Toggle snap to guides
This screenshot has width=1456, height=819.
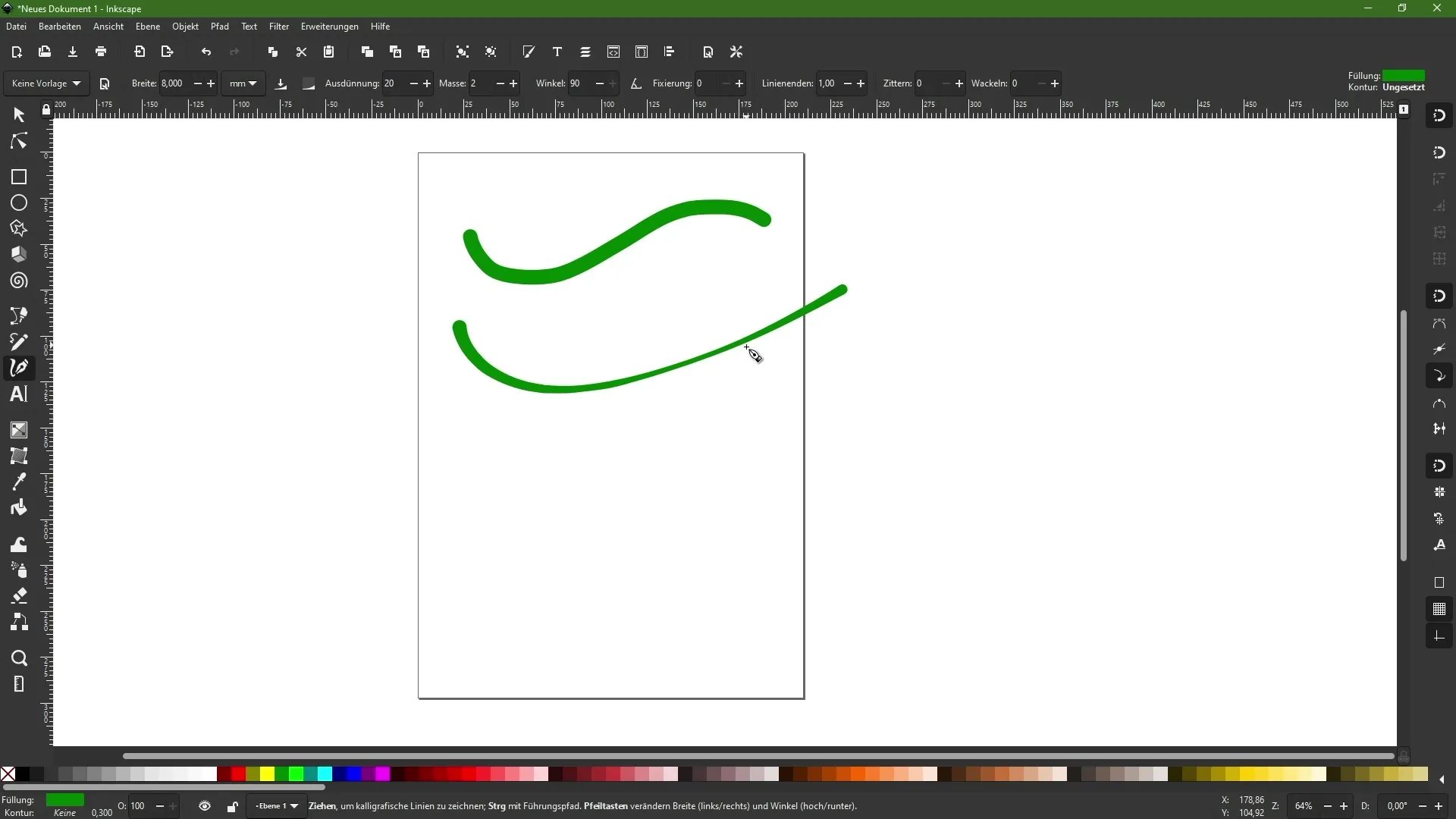point(1439,636)
